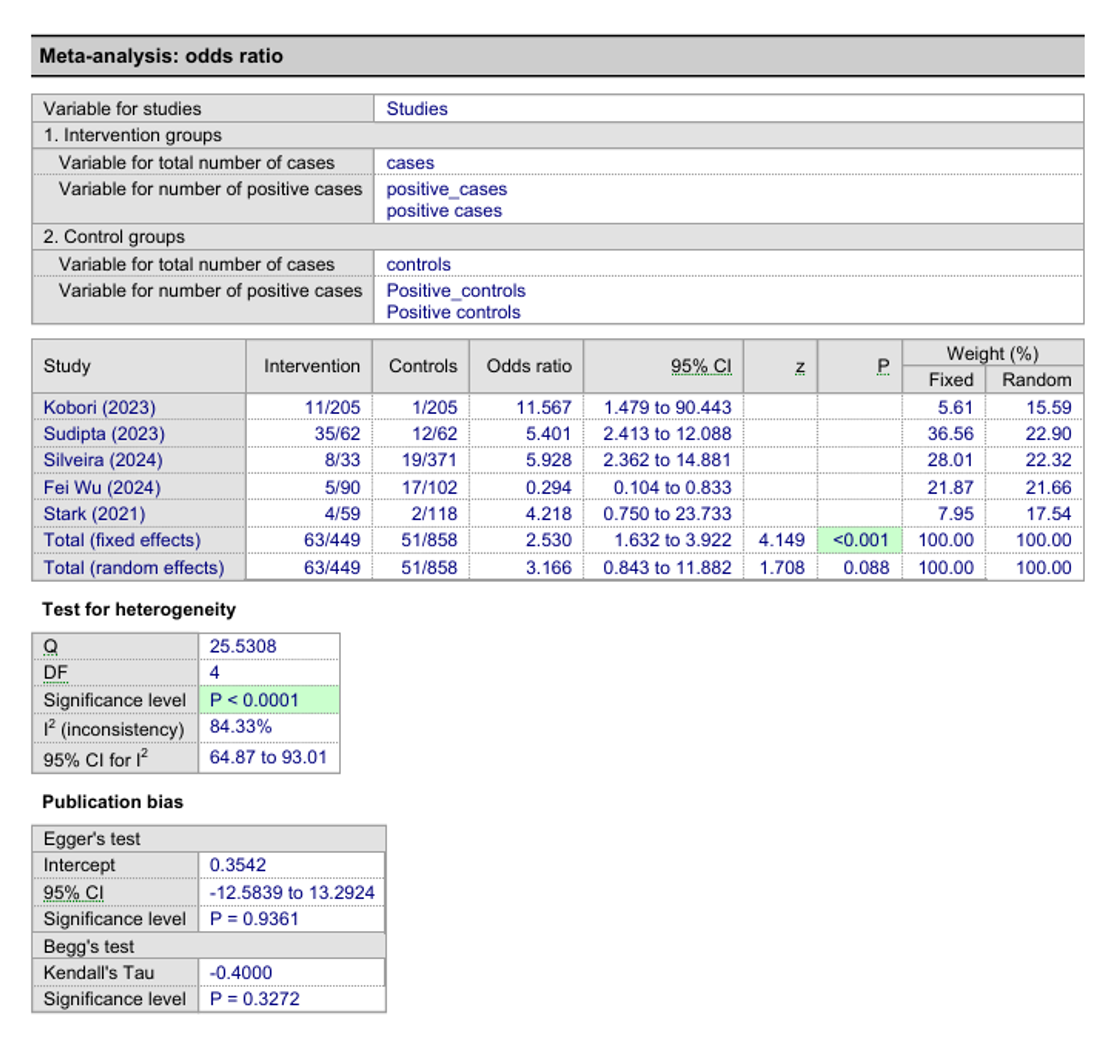Select Kobori odds ratio 11.567
This screenshot has width=1118, height=1038.
(543, 407)
